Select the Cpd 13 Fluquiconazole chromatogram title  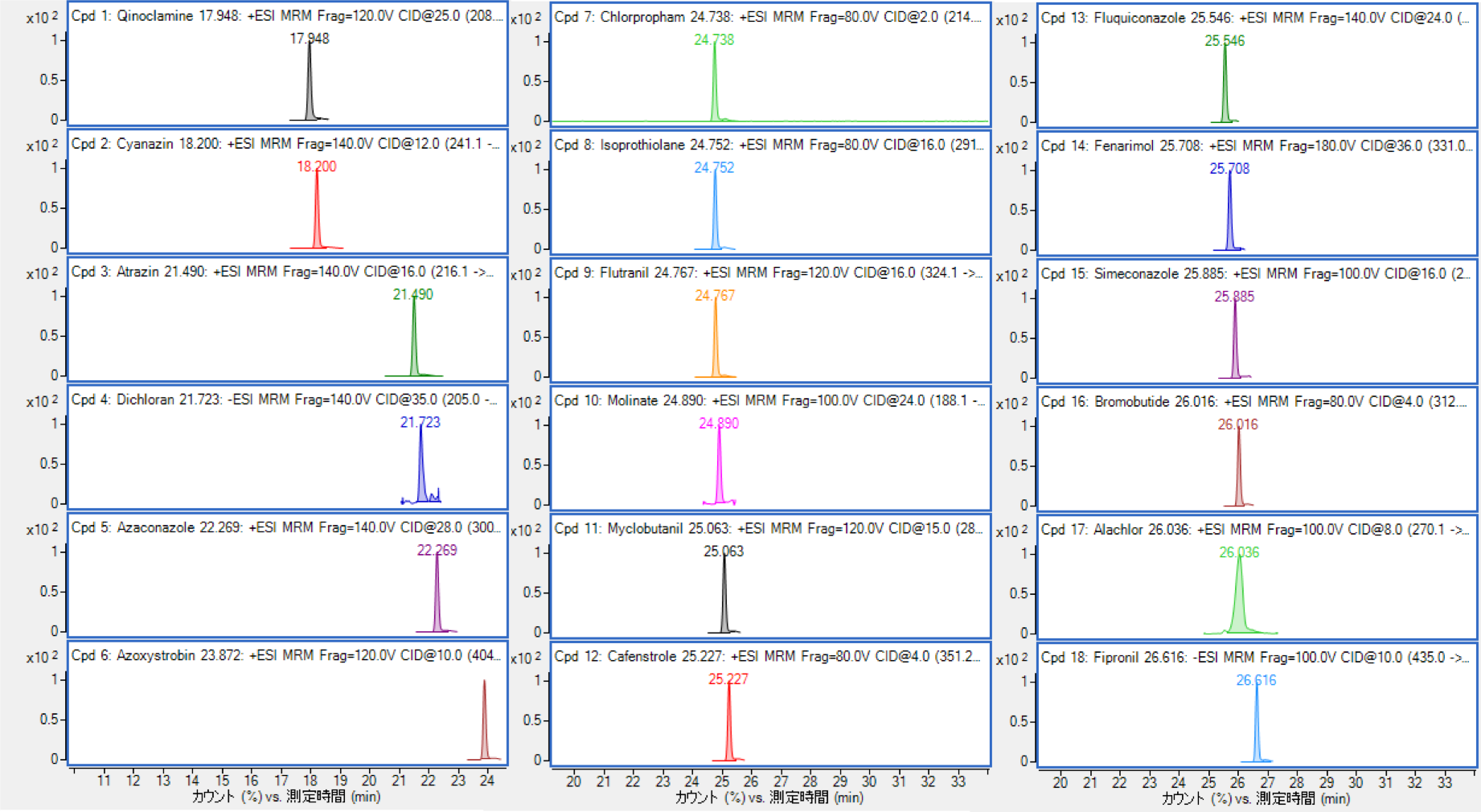point(1256,17)
